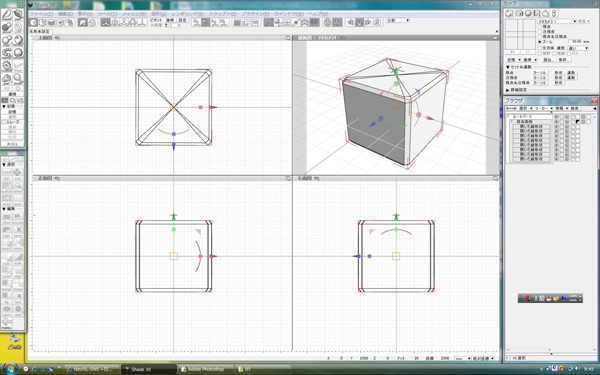This screenshot has width=600, height=375.
Task: Click the 読込 button in Camera panel
Action: click(x=548, y=60)
